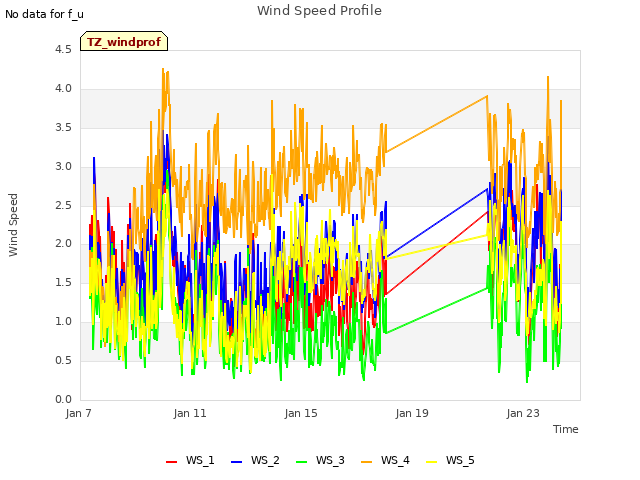Click the green WS_3 gap line segment
Screen dimensions: 640x480
[436, 311]
